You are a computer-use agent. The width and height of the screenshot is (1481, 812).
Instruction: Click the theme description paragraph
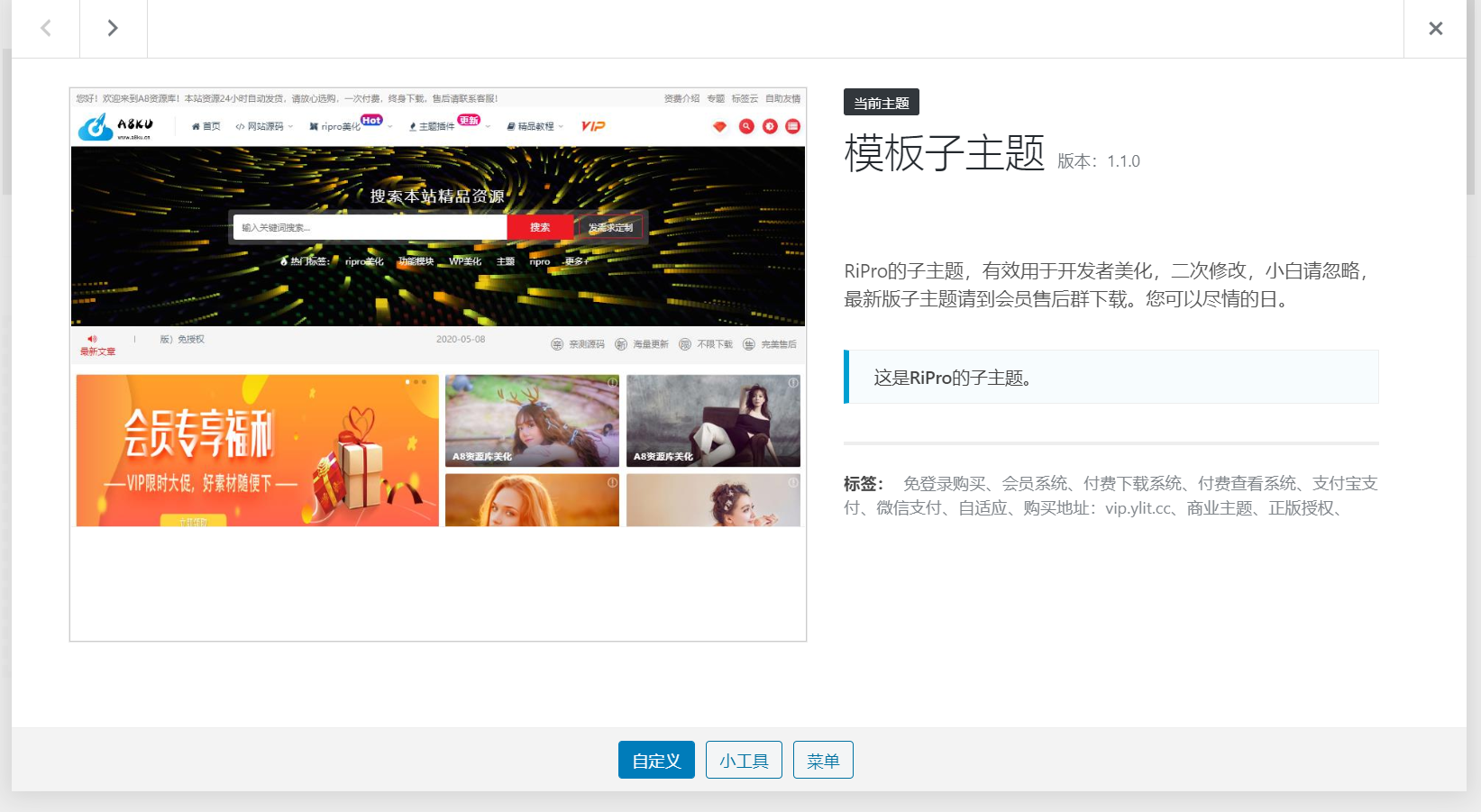[1107, 285]
